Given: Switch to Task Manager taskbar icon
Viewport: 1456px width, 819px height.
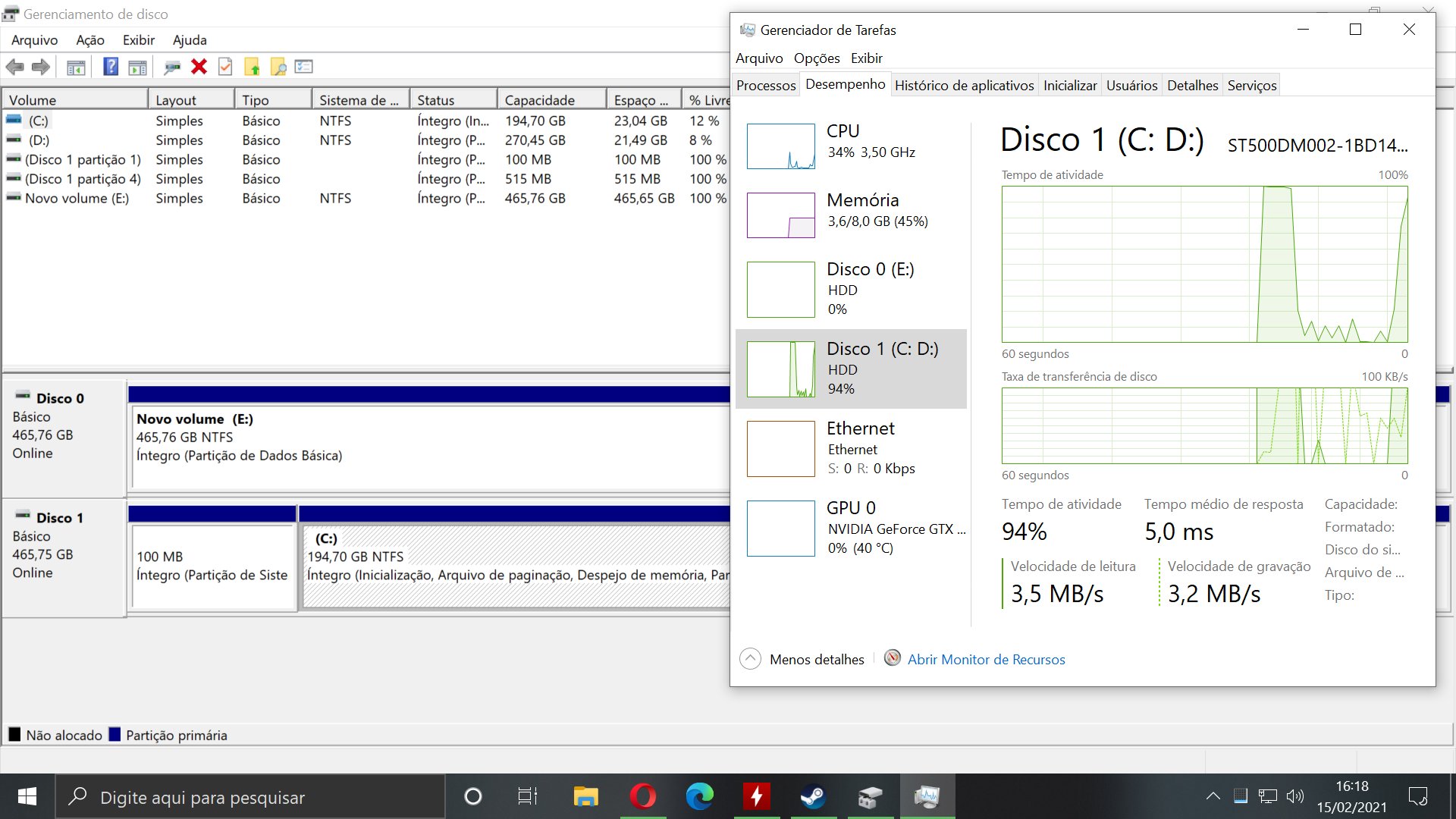Looking at the screenshot, I should [927, 796].
